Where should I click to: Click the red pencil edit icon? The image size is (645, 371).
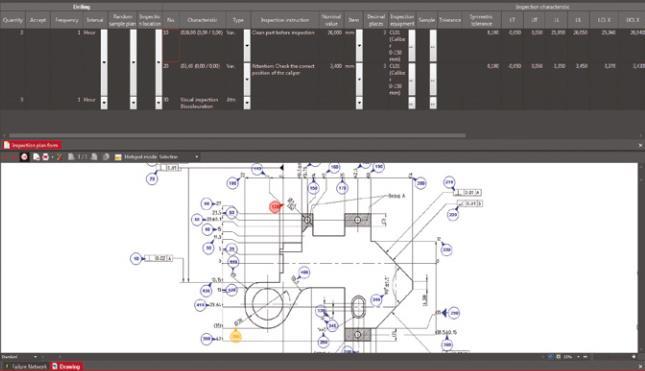tap(59, 157)
